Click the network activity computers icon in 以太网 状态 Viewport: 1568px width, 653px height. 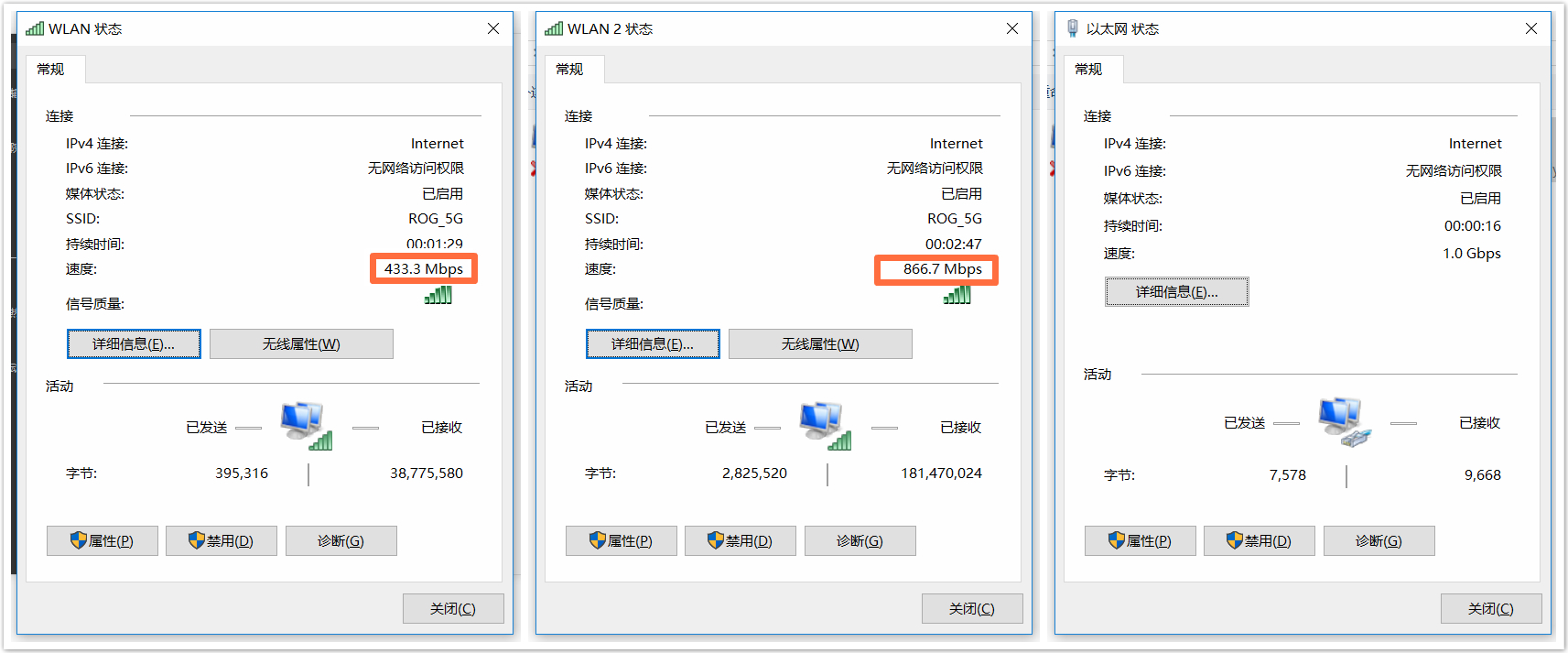point(1345,421)
